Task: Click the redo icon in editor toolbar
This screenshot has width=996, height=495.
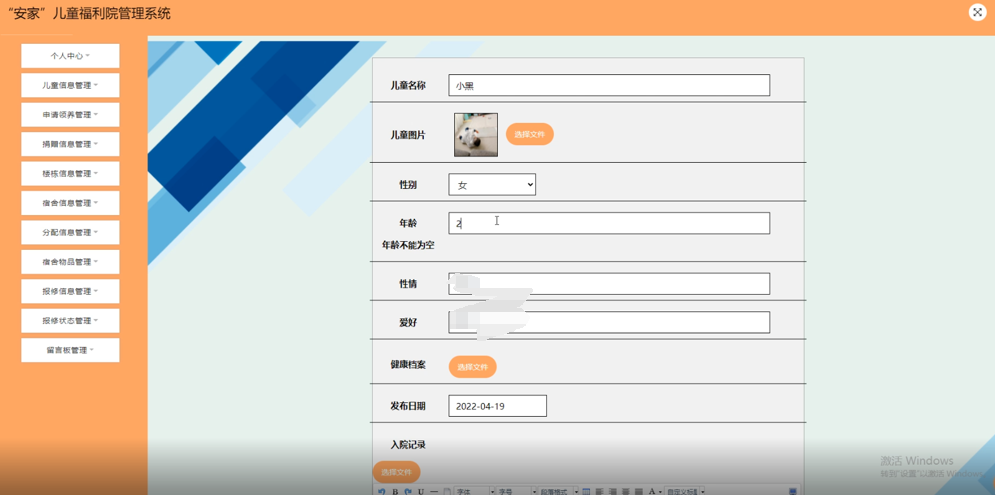Action: [x=407, y=492]
